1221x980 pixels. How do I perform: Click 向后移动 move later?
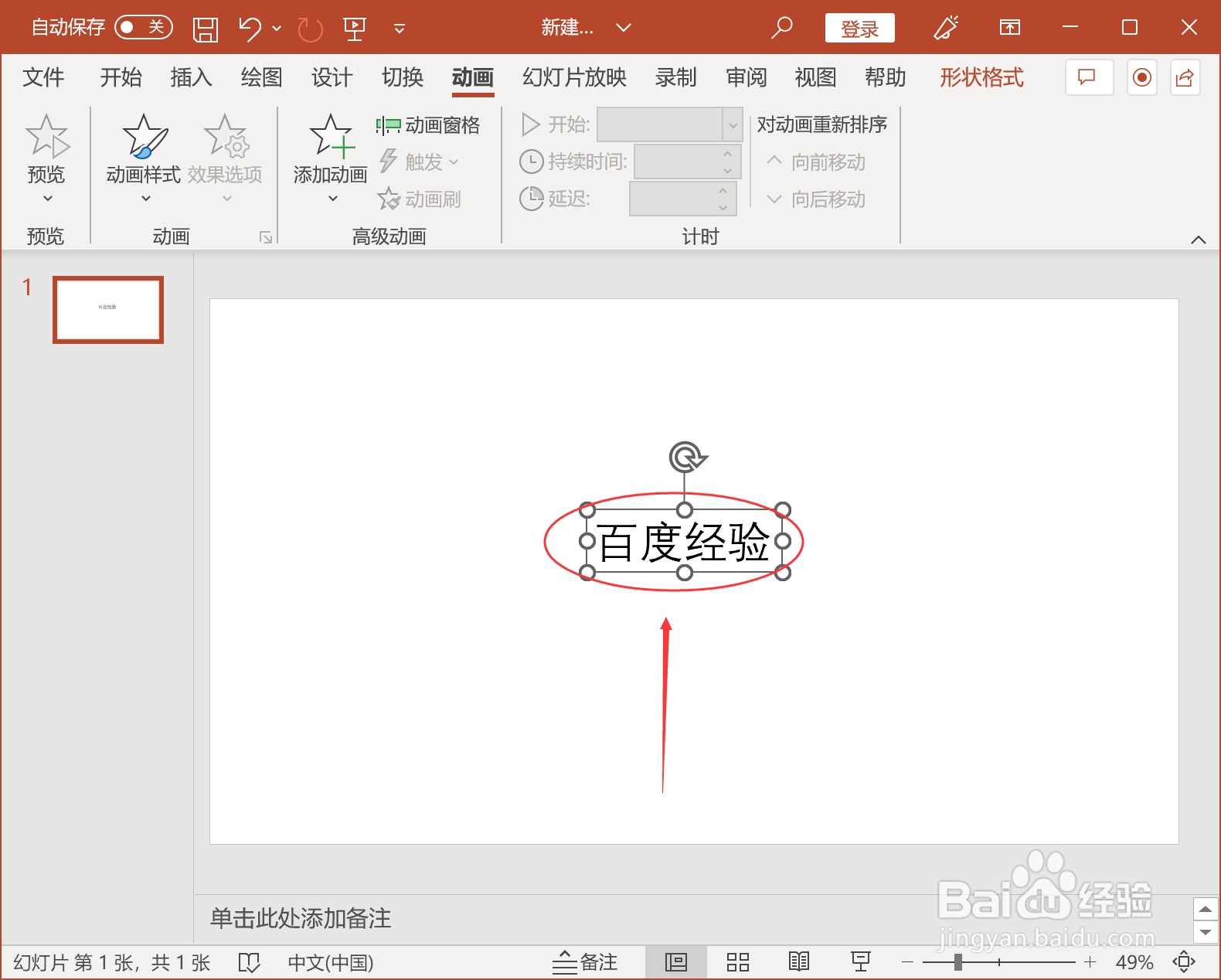coord(816,199)
